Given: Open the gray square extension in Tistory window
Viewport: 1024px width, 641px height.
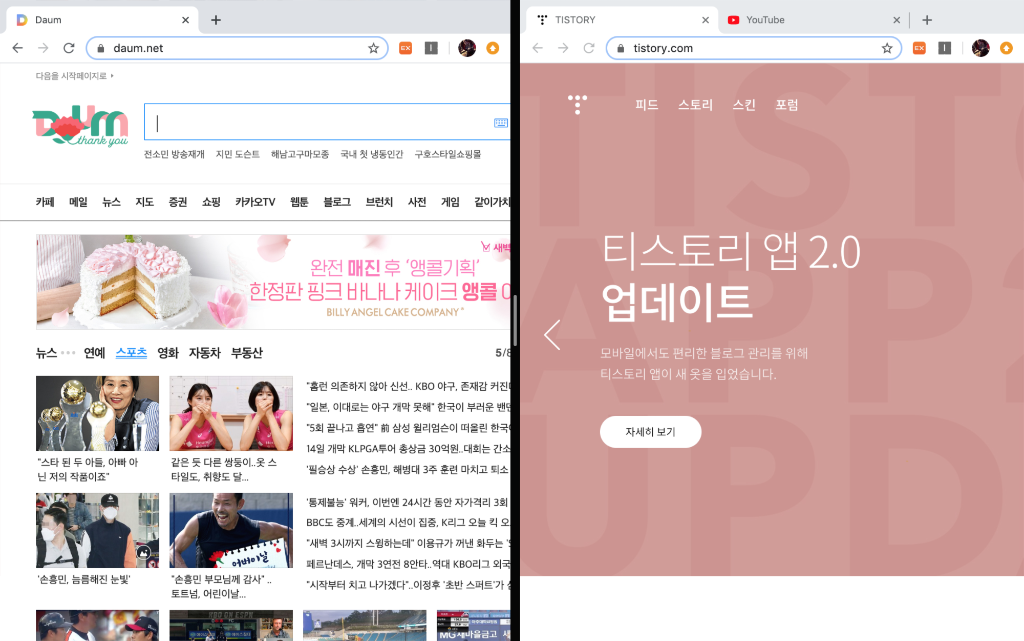Looking at the screenshot, I should (944, 48).
